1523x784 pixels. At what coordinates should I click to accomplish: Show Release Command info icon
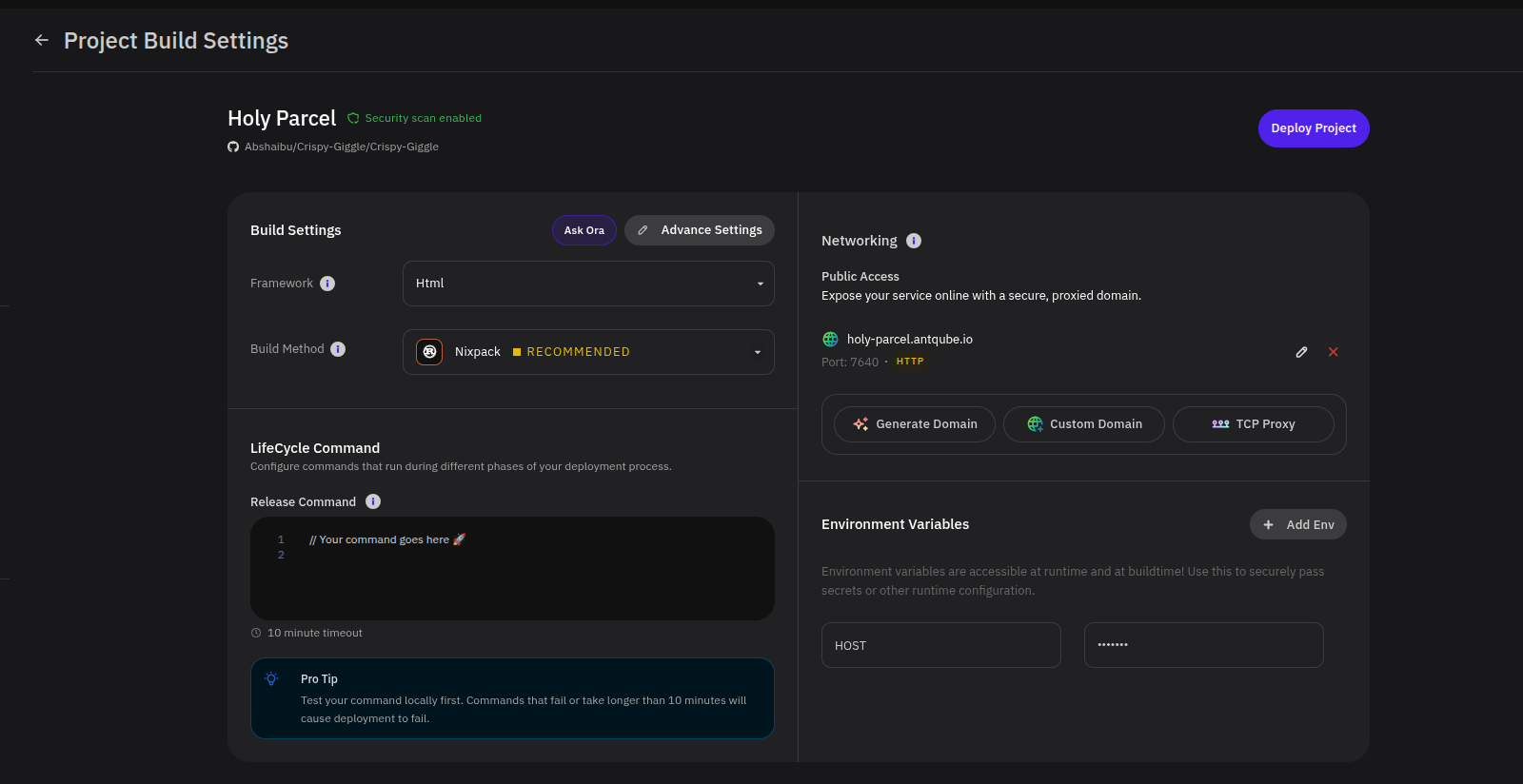coord(373,501)
